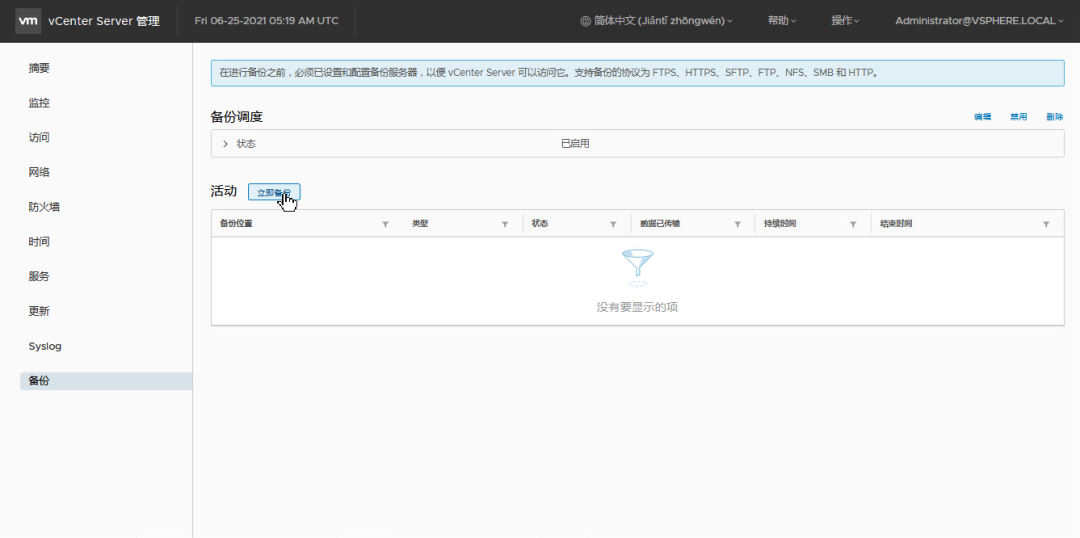
Task: Click the vCenter Server 管理 title
Action: (104, 21)
